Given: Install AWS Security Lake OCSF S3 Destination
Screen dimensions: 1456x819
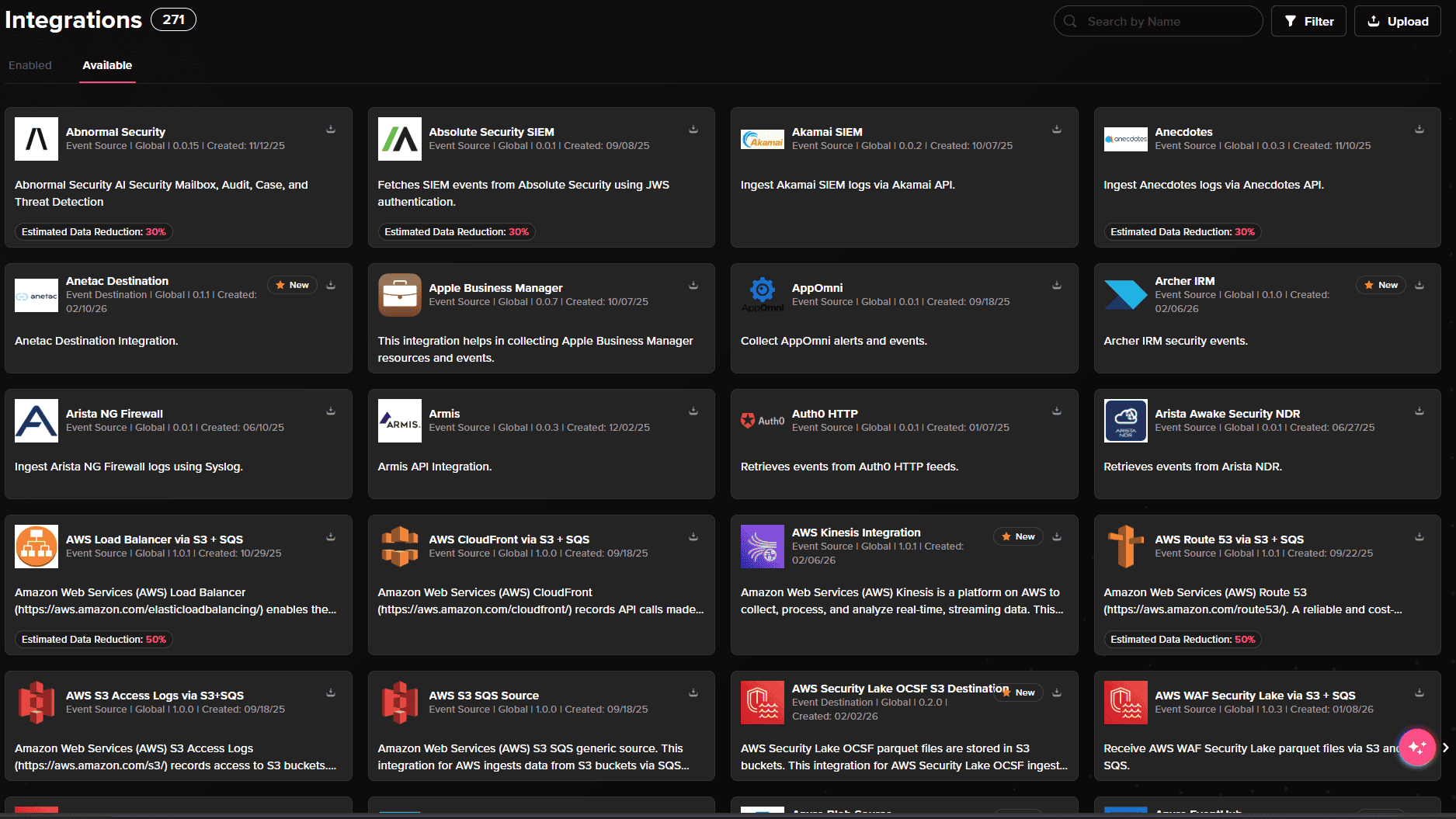Looking at the screenshot, I should pyautogui.click(x=1057, y=693).
